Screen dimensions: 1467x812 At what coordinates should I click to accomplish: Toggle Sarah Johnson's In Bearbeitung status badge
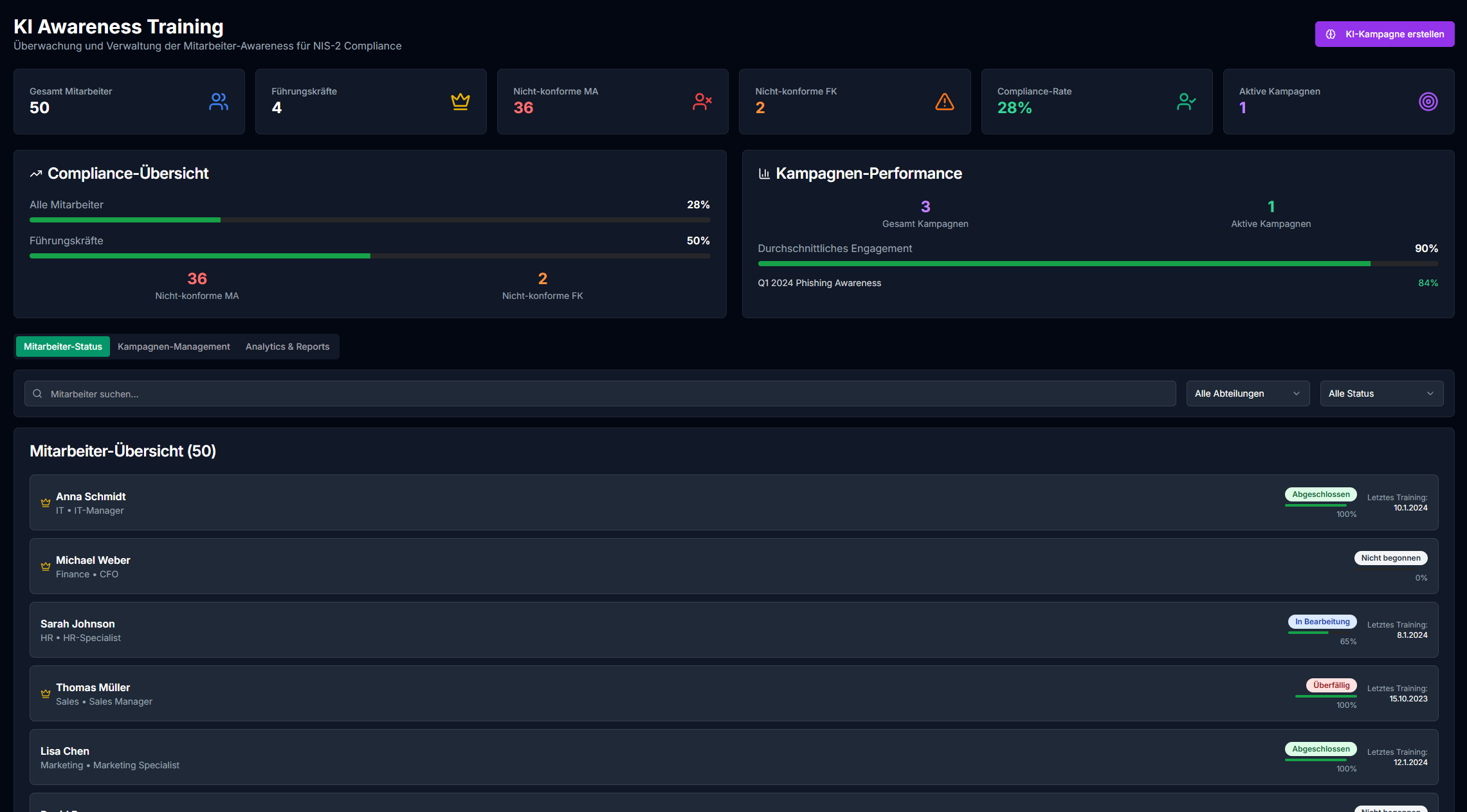(x=1322, y=621)
